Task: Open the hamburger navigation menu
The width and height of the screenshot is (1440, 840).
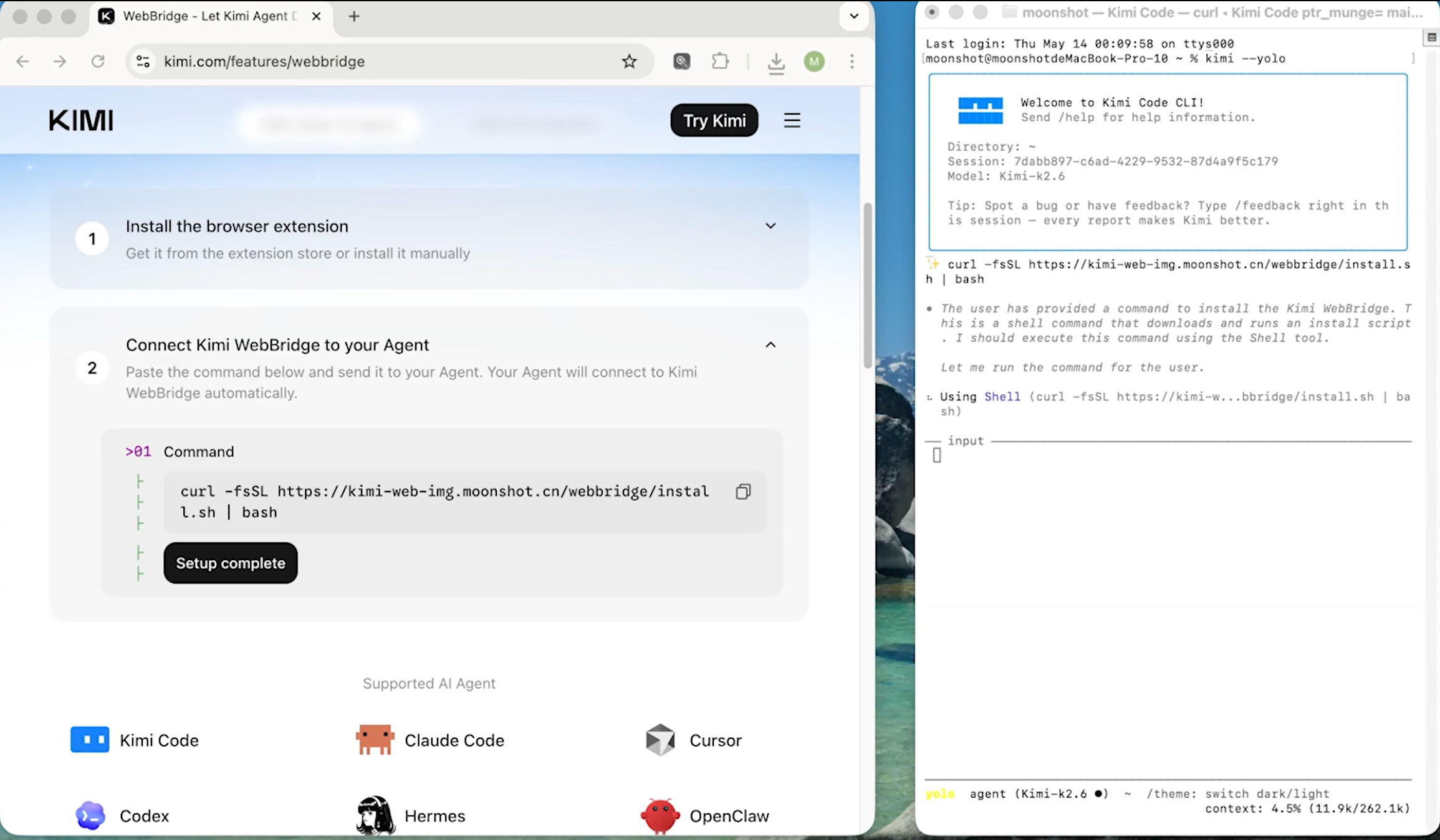Action: [792, 120]
